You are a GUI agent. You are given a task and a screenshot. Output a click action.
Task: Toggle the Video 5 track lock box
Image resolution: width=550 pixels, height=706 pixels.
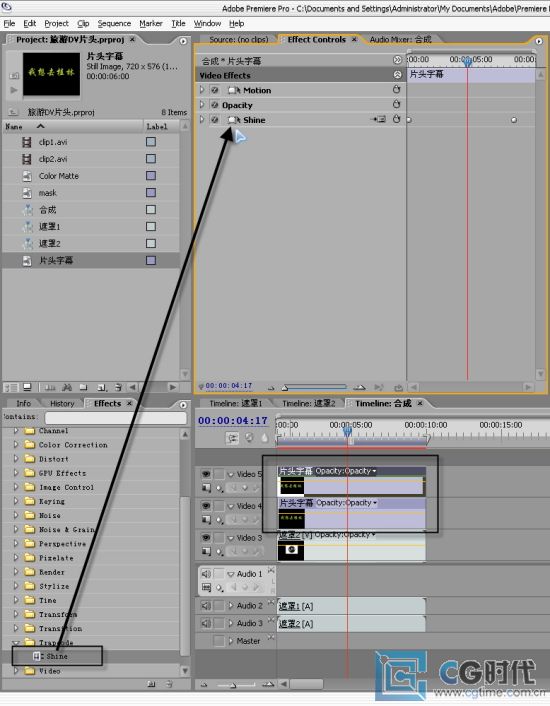click(x=219, y=474)
